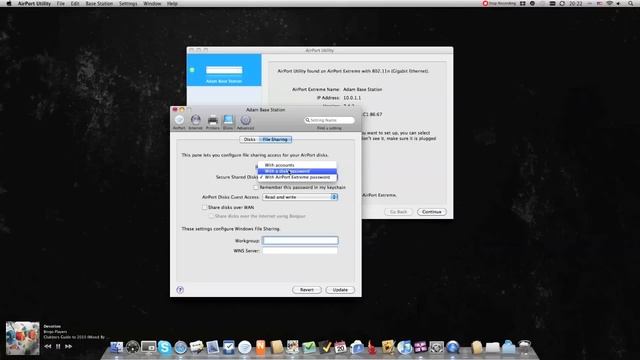Open the AirPort pane in the toolbar
The image size is (640, 360).
(x=179, y=122)
